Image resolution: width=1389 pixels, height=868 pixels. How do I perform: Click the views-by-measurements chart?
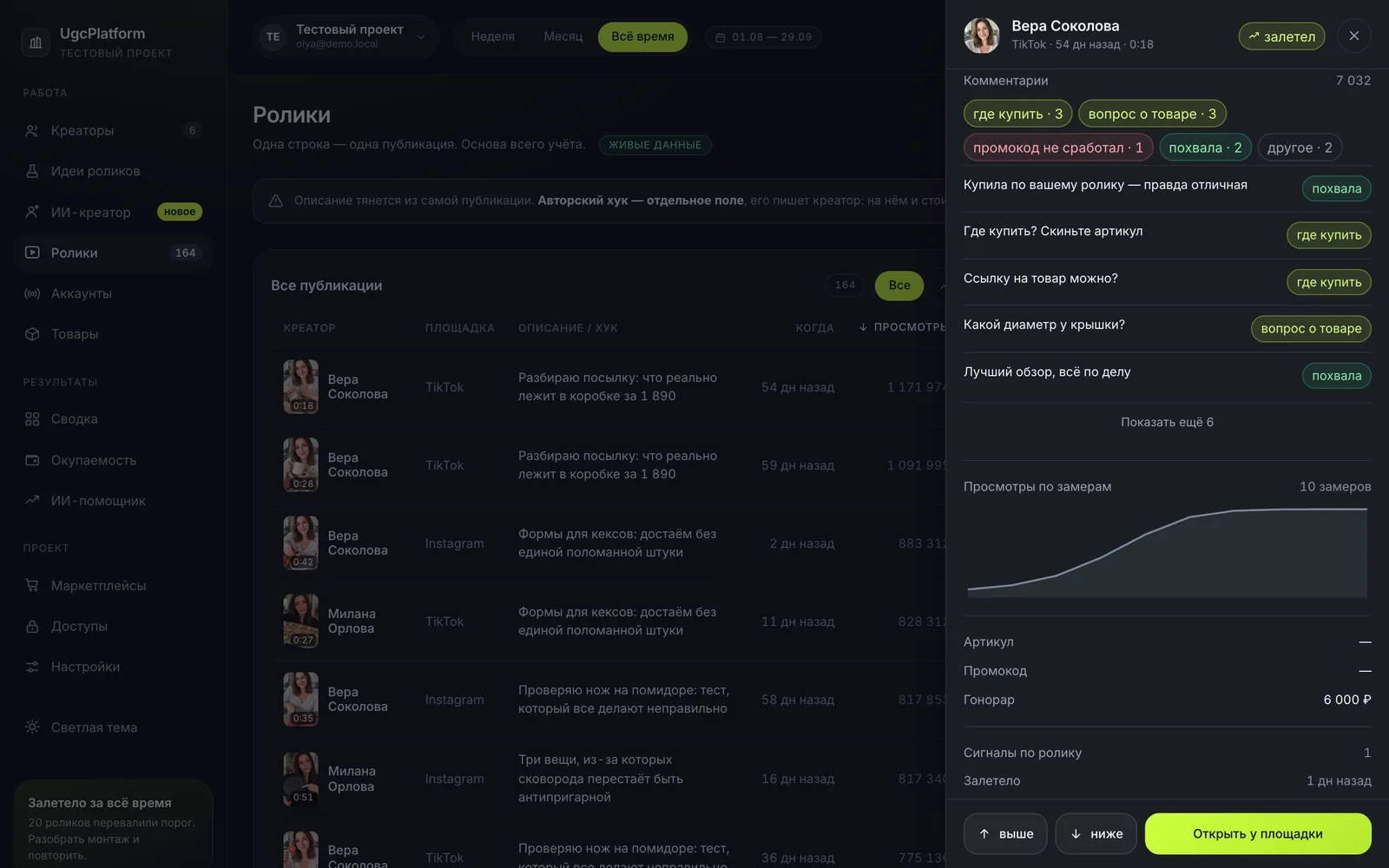click(1167, 552)
